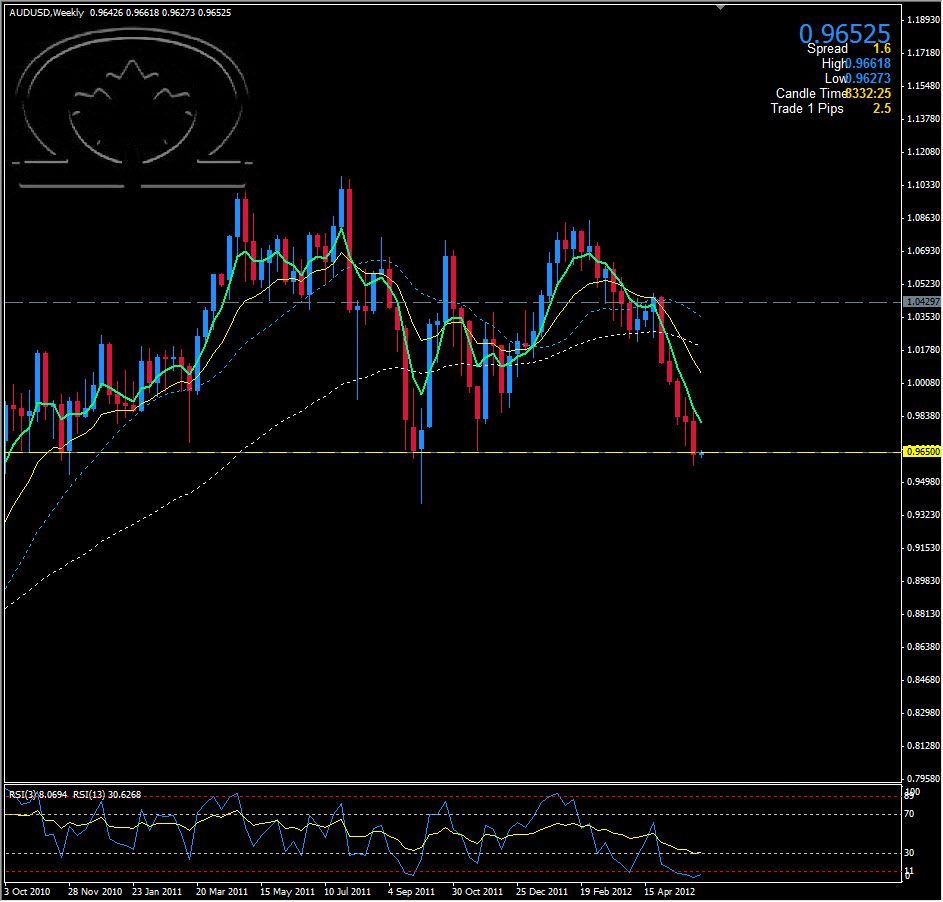The width and height of the screenshot is (943, 902).
Task: Click the small blue current-price cross marker
Action: [702, 454]
